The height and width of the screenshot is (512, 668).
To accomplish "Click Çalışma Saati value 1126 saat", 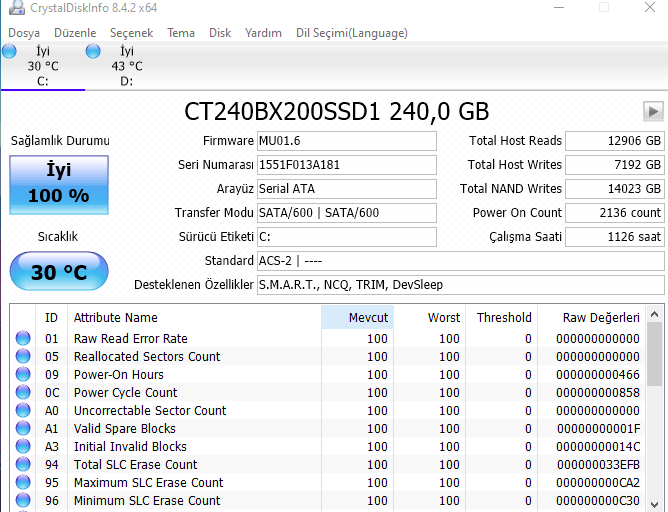I will click(615, 237).
